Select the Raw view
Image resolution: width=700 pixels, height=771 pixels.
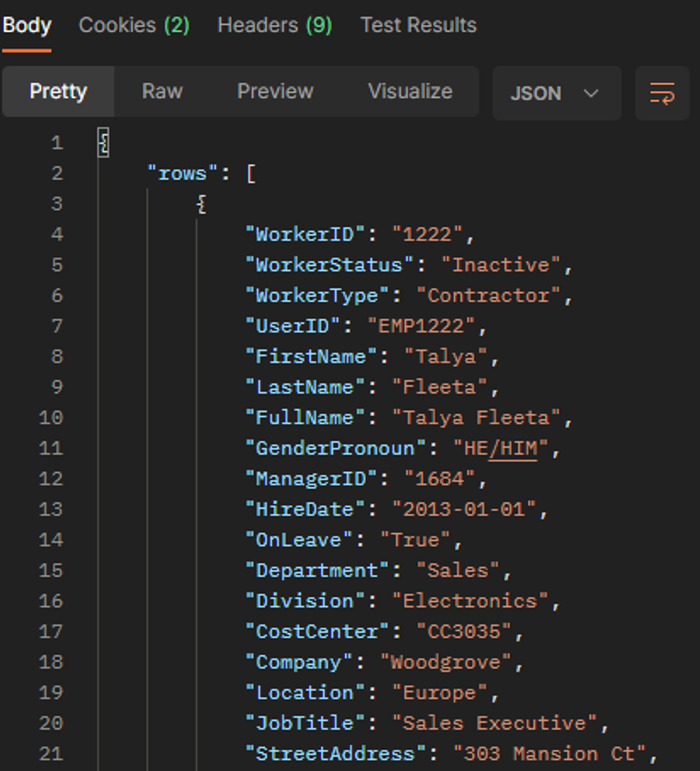[162, 91]
